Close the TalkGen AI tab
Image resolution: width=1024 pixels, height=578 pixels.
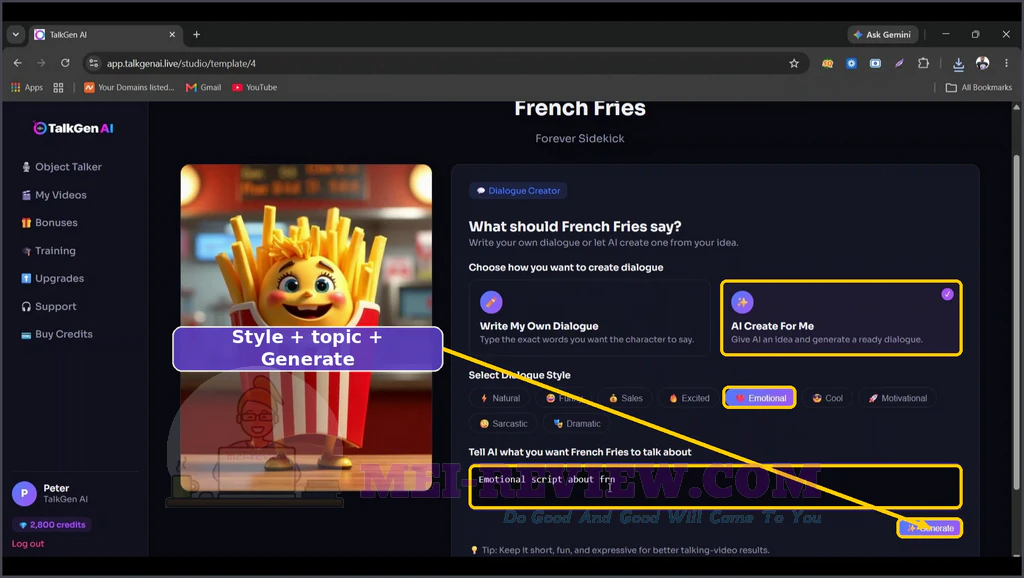click(172, 35)
